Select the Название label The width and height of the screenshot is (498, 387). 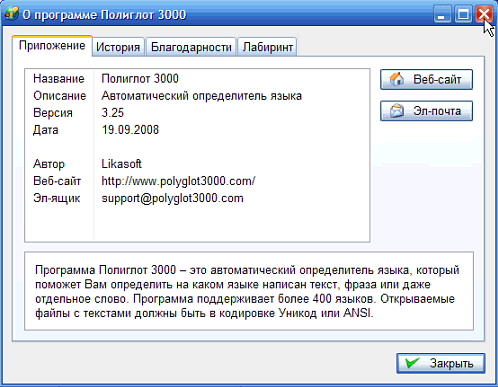coord(59,79)
